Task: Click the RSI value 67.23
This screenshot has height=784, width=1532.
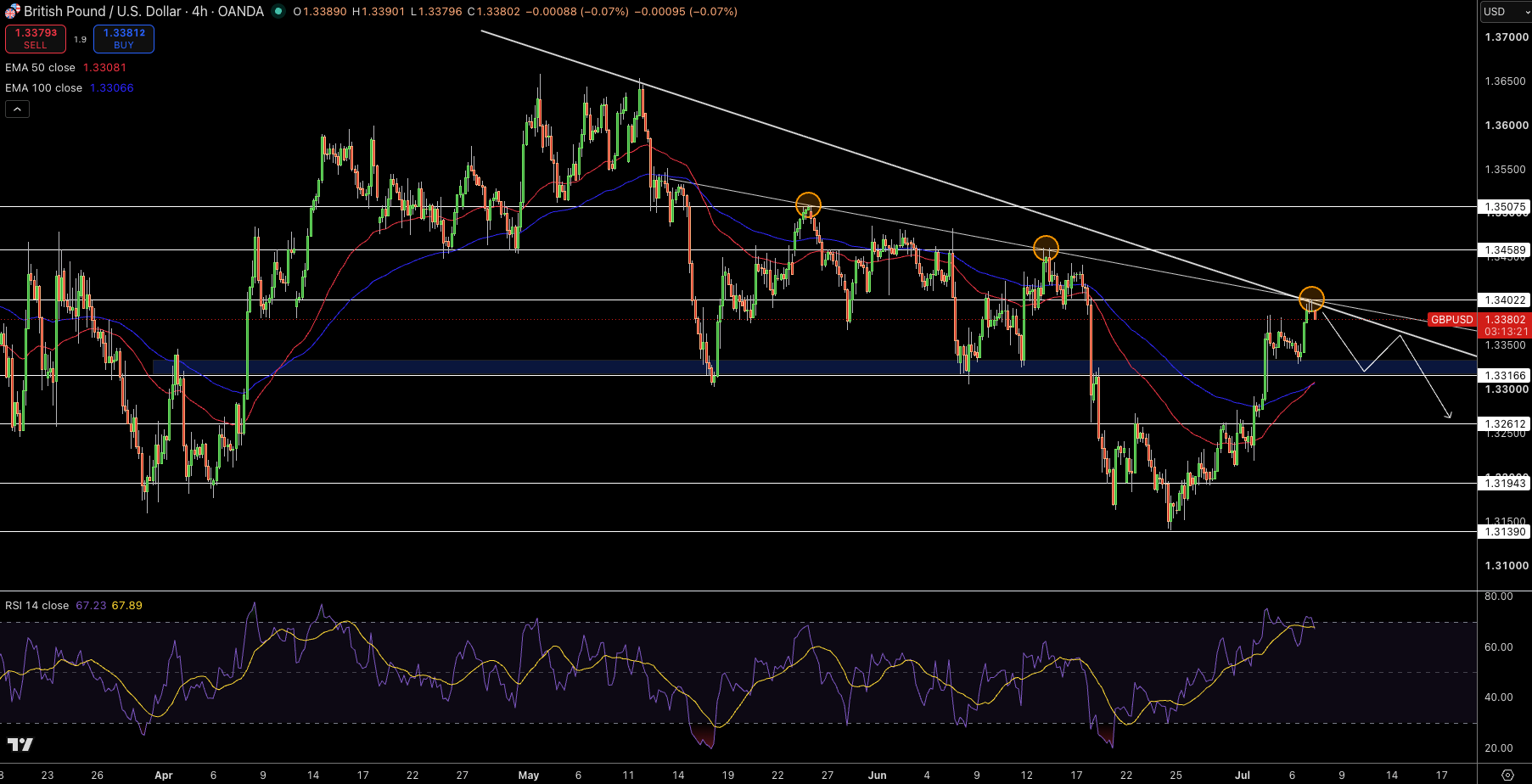Action: 91,606
